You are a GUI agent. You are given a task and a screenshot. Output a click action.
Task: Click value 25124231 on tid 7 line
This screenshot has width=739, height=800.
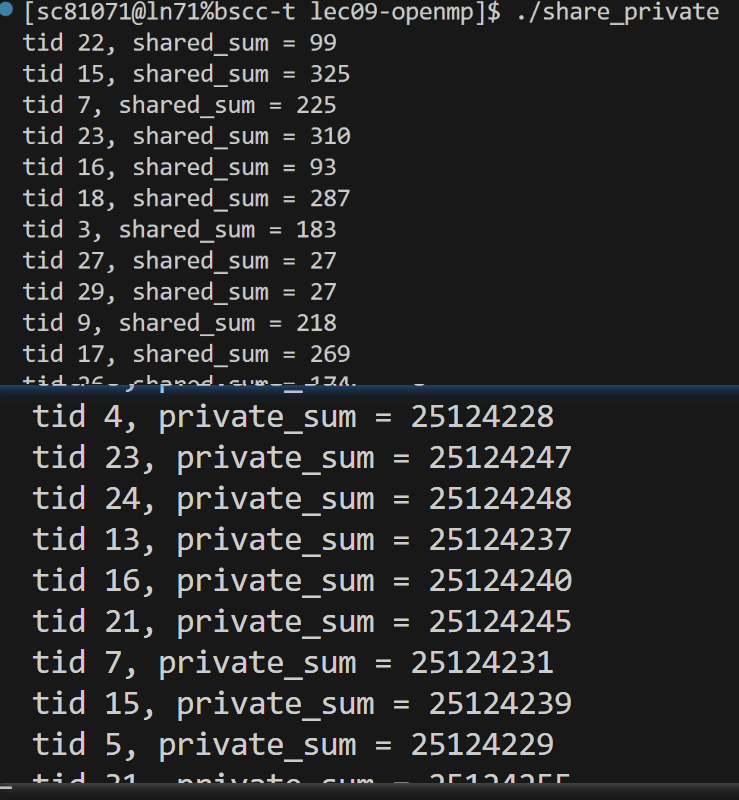[x=482, y=663]
